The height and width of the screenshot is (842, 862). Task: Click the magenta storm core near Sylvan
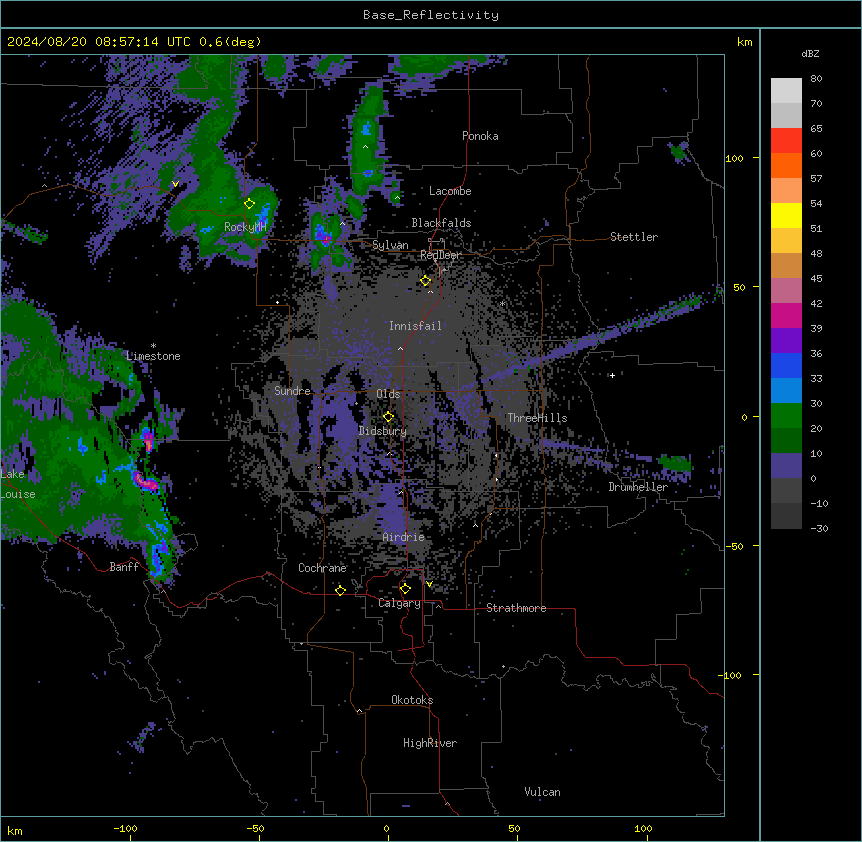coord(325,239)
